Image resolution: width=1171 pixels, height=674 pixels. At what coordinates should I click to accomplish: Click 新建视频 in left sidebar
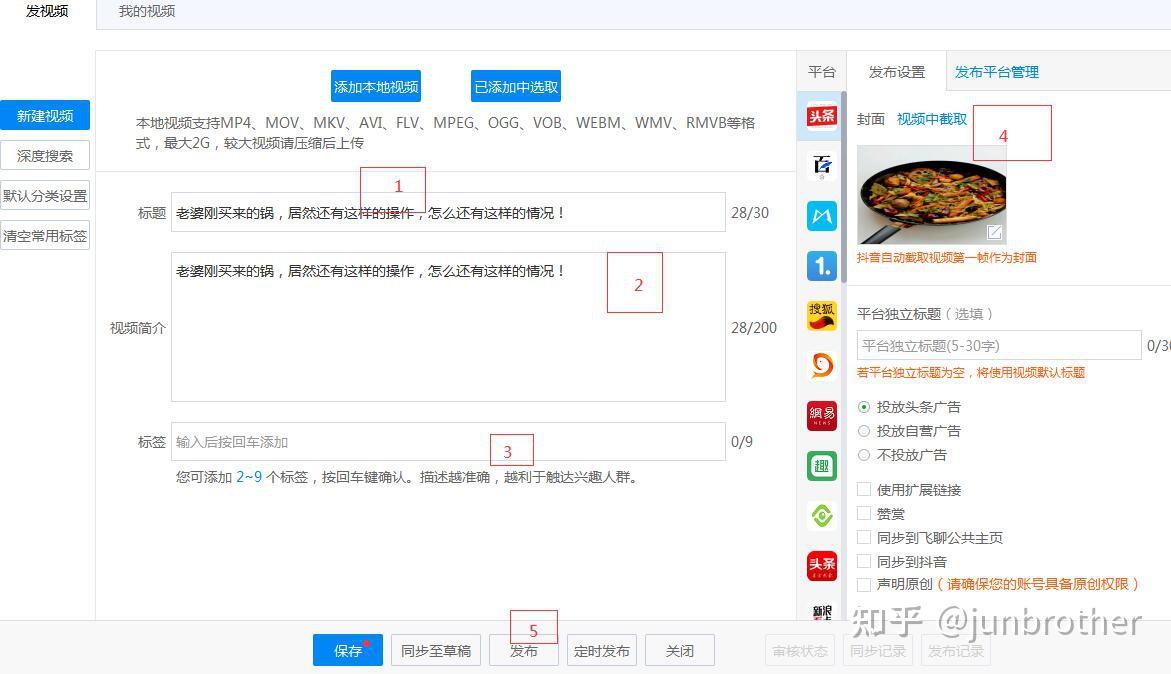point(45,116)
